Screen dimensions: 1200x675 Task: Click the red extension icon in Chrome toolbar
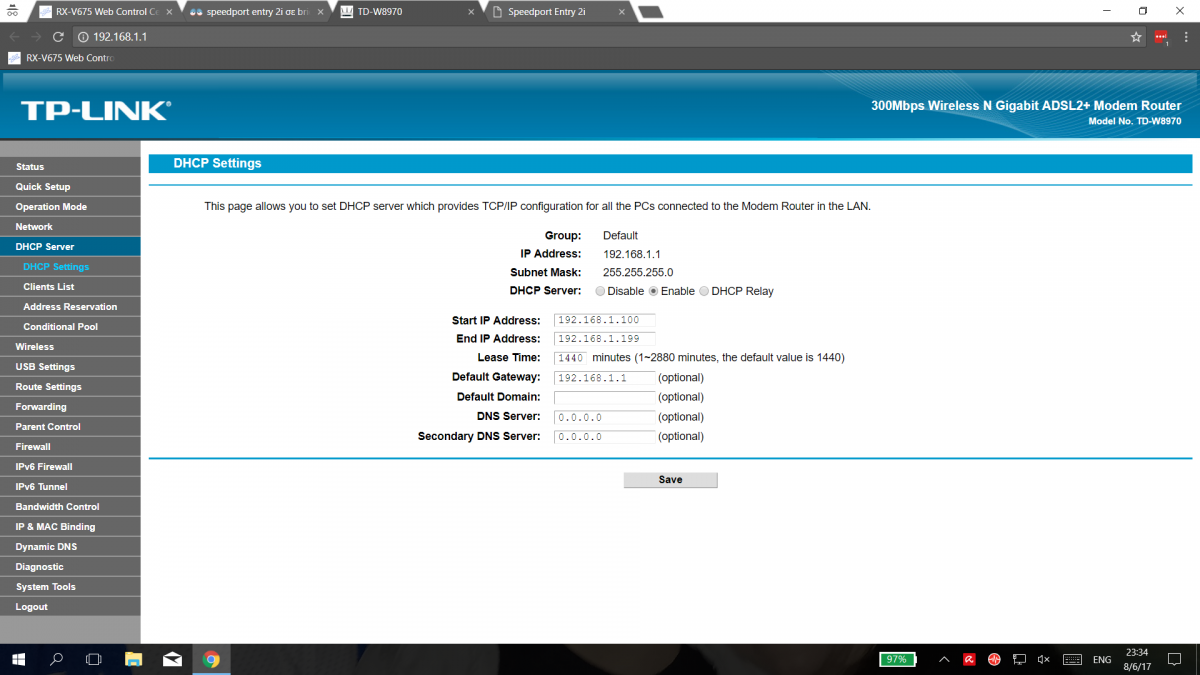click(1161, 37)
